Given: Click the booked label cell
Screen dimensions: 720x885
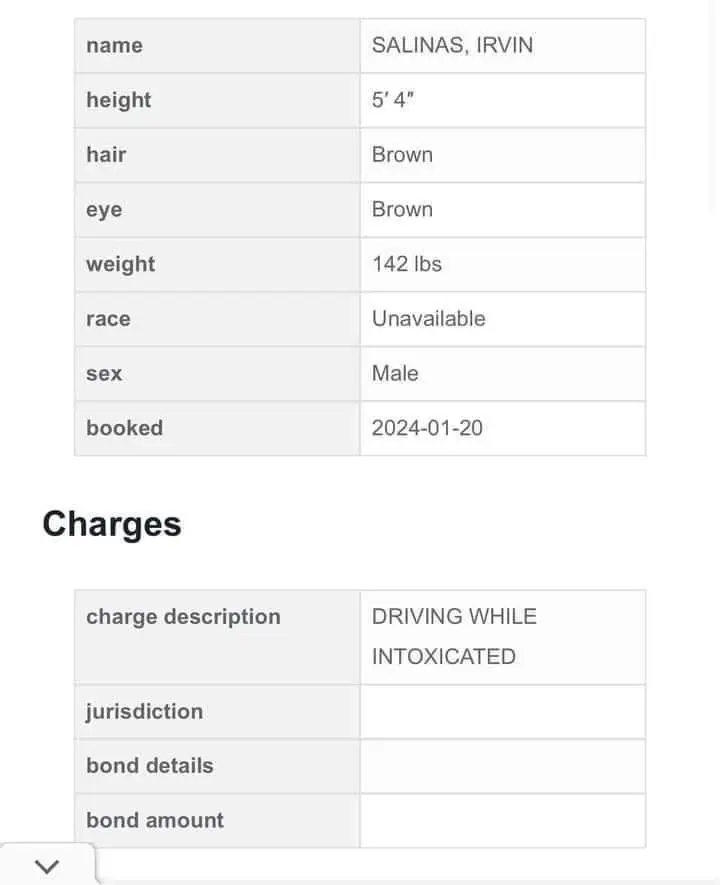Looking at the screenshot, I should 124,428.
